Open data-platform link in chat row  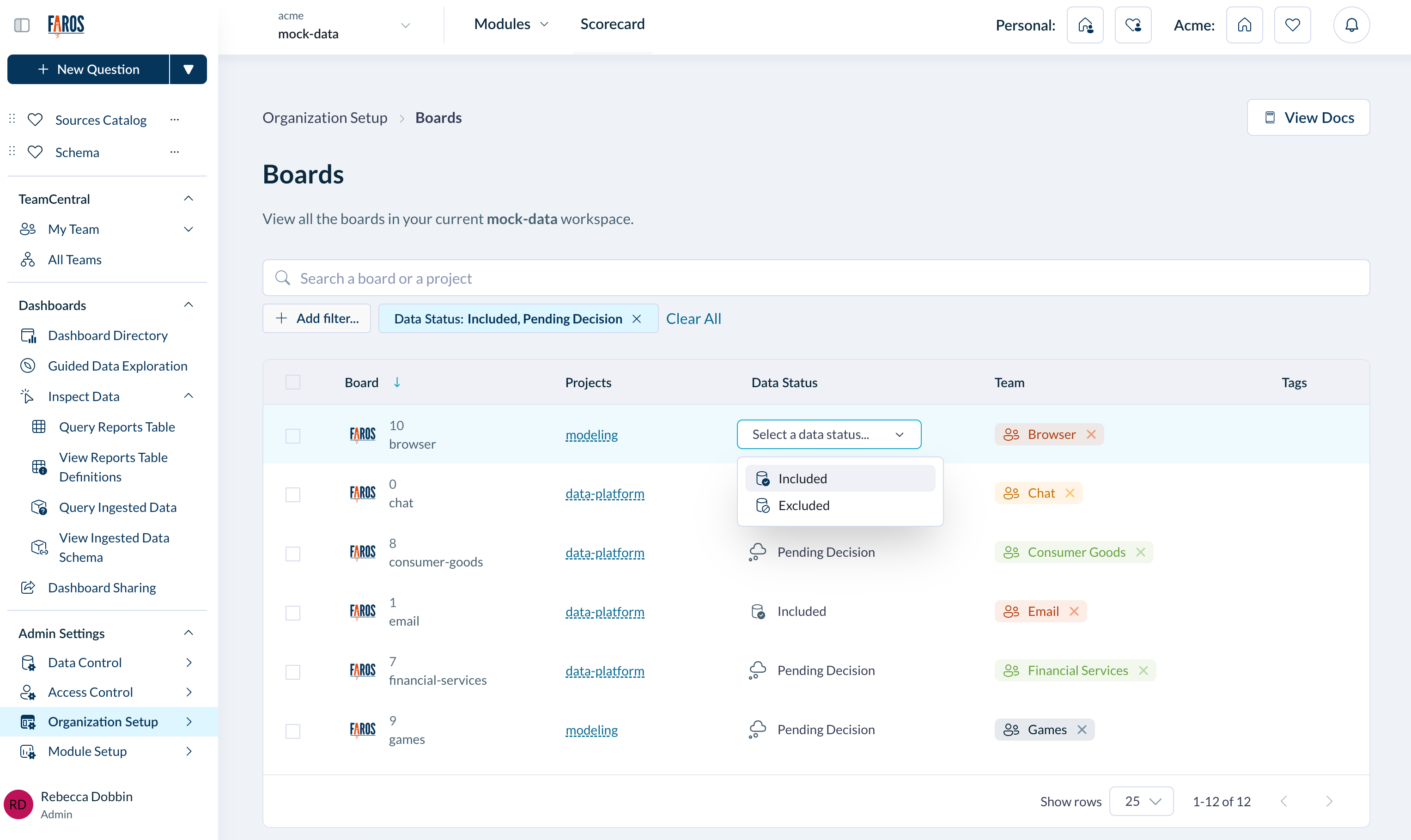(604, 493)
